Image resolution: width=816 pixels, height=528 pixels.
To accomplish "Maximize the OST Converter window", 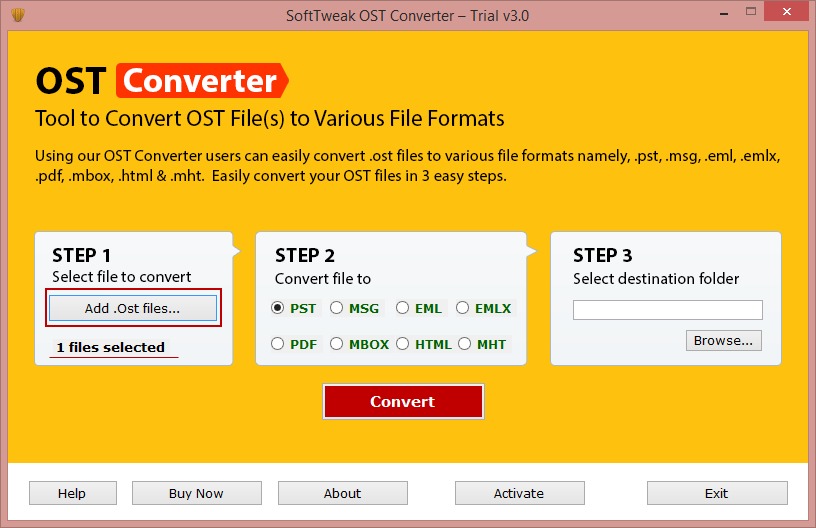I will 750,11.
